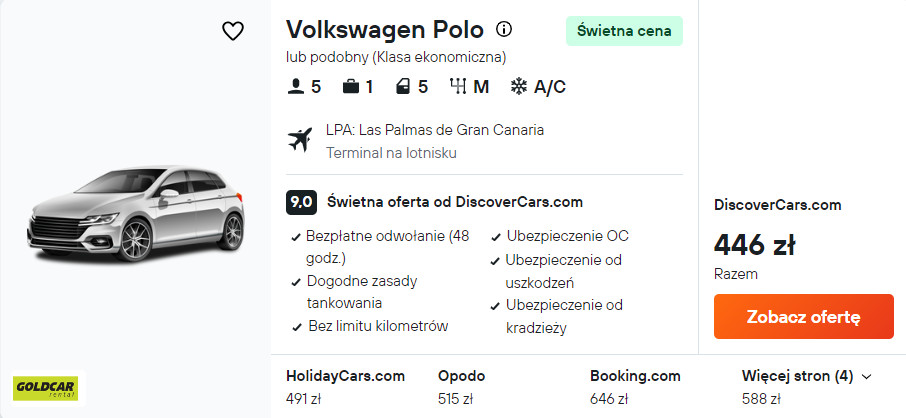The image size is (906, 418).
Task: Click the airplane airport pickup icon
Action: [x=299, y=140]
